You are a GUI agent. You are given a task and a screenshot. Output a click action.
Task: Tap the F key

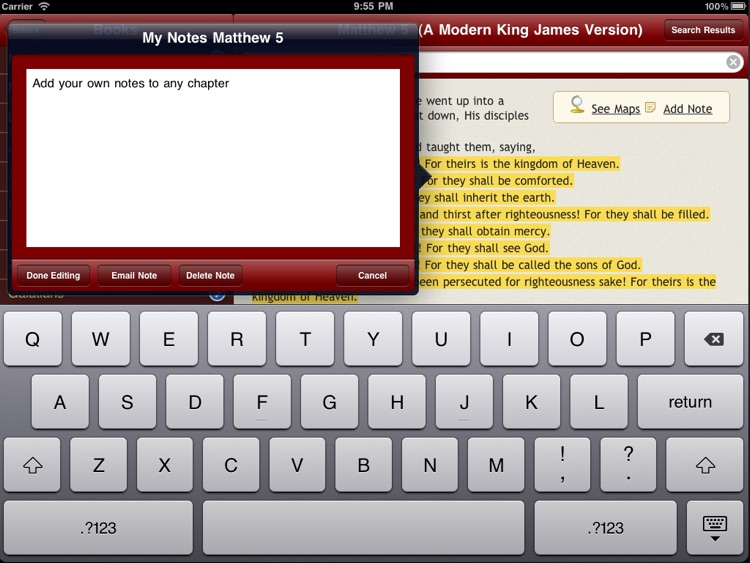click(x=262, y=402)
